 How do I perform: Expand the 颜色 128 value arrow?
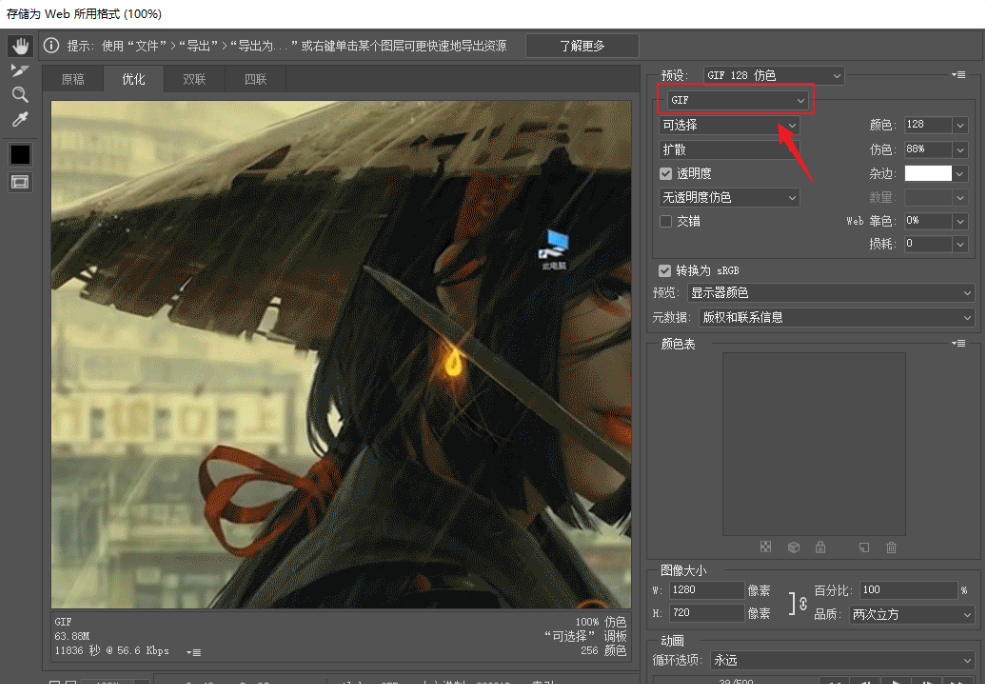point(960,125)
